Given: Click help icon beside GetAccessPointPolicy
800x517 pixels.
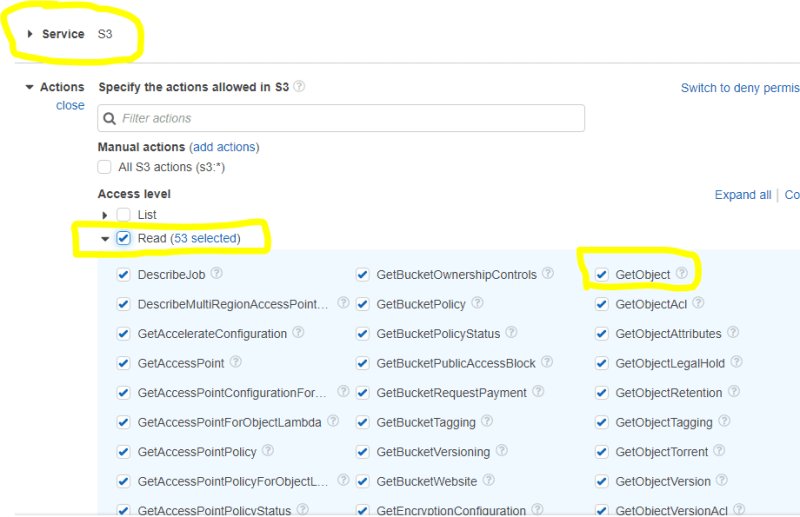Looking at the screenshot, I should click(267, 451).
